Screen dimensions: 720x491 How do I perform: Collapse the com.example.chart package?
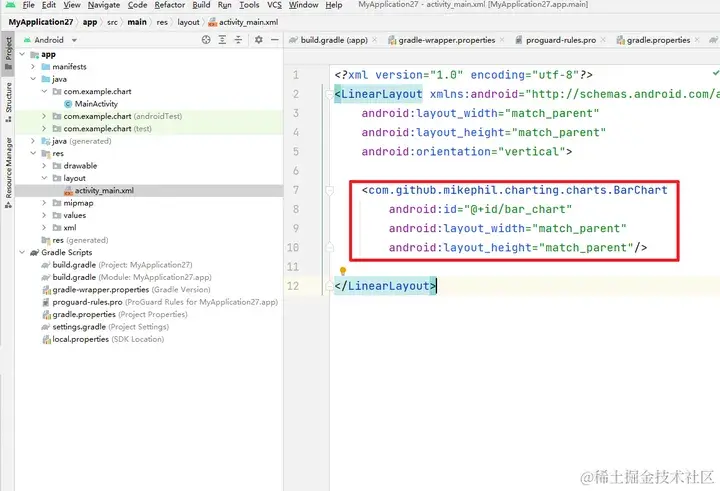(x=44, y=91)
